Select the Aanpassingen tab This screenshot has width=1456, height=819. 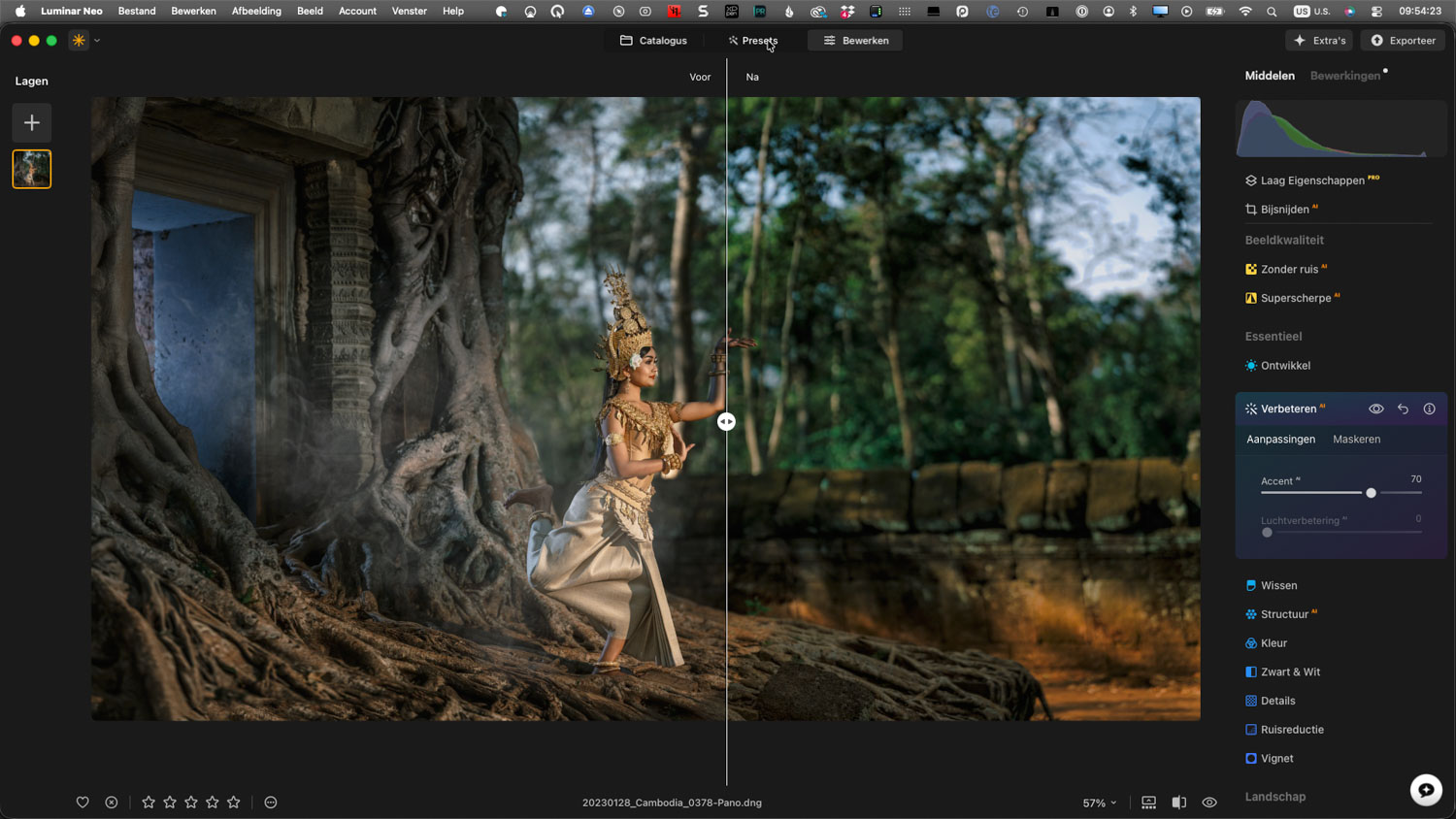[x=1281, y=440]
